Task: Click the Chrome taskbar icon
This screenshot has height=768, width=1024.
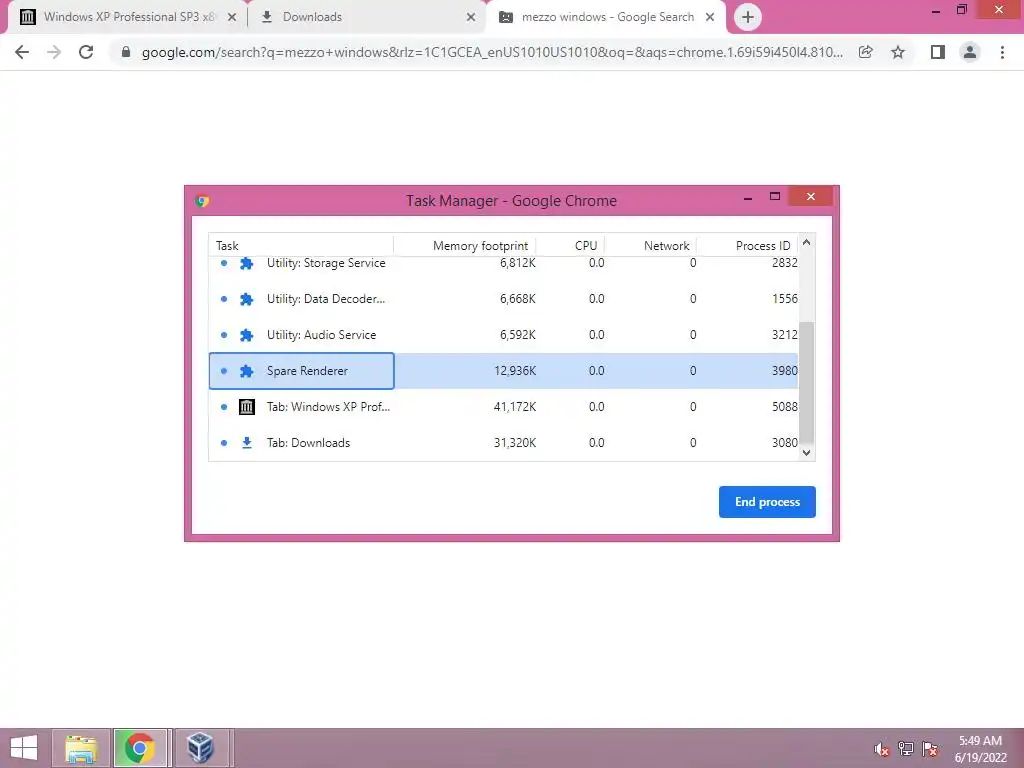Action: click(140, 748)
